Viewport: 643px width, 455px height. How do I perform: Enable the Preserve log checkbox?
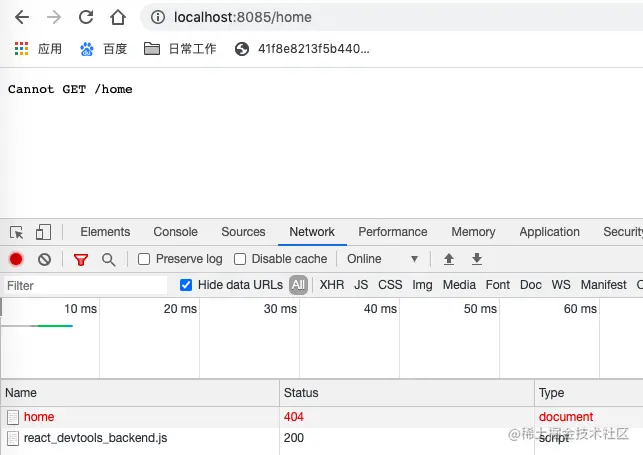tap(144, 259)
